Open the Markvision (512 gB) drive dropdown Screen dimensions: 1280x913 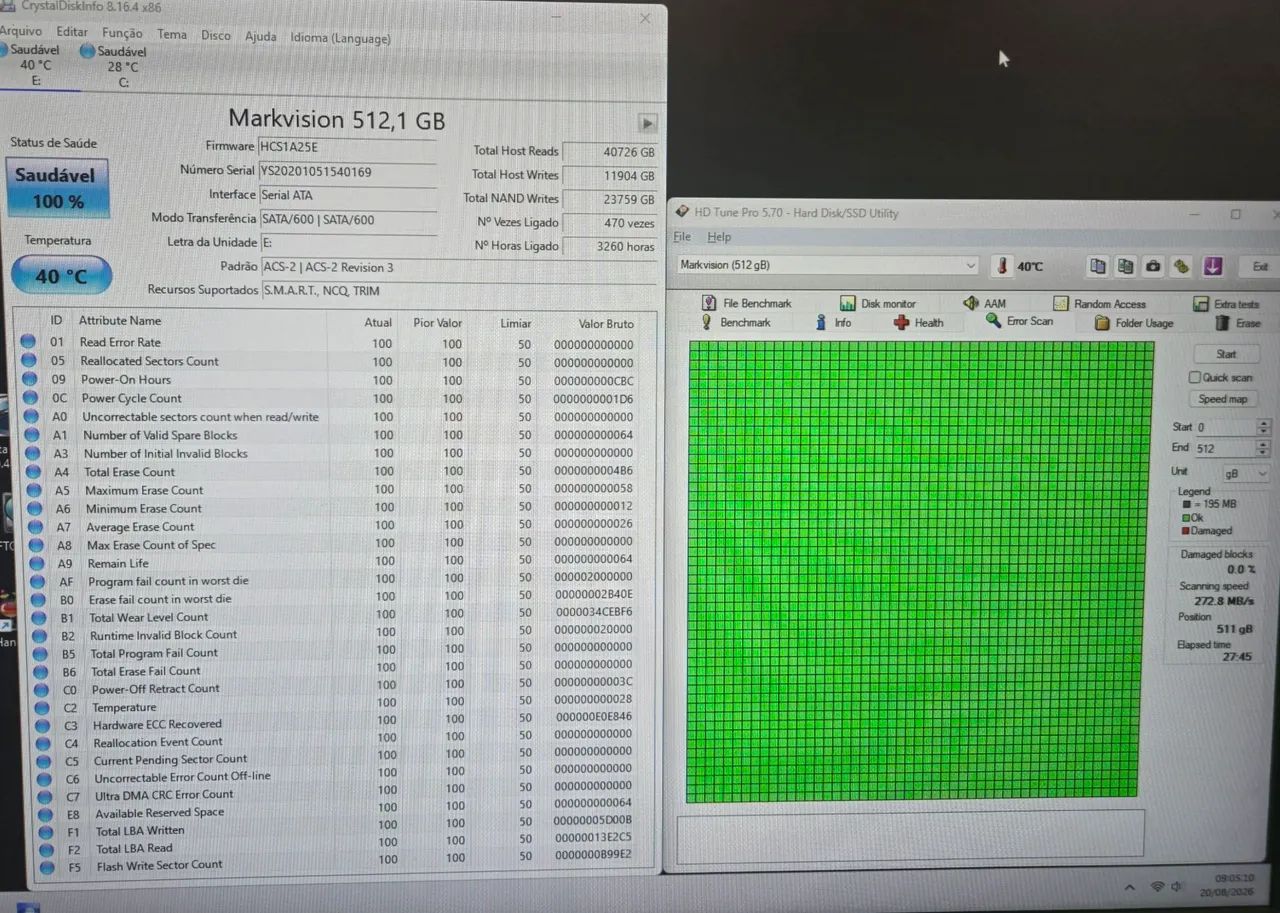(827, 265)
